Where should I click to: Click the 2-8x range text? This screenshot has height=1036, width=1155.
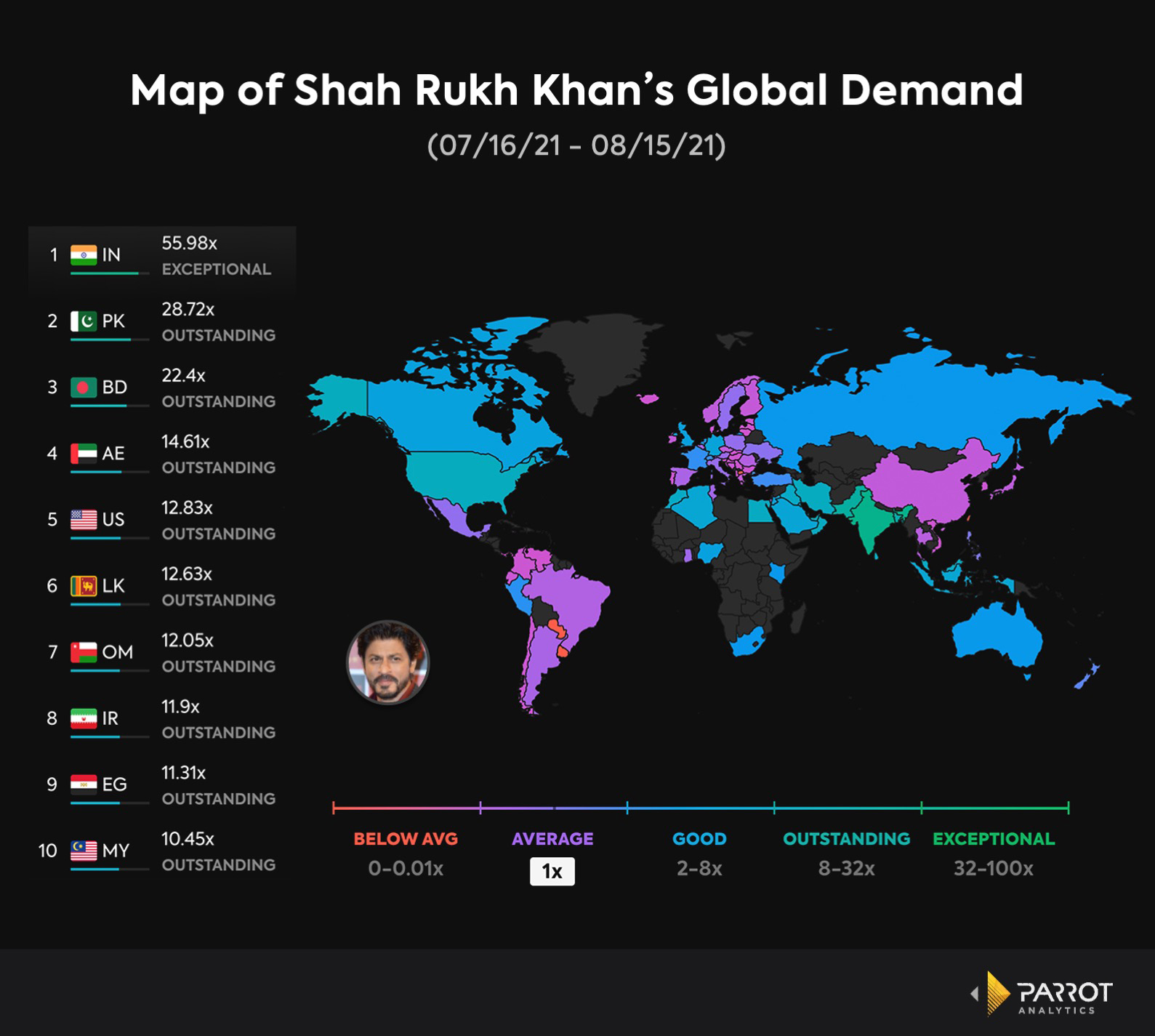[x=699, y=868]
